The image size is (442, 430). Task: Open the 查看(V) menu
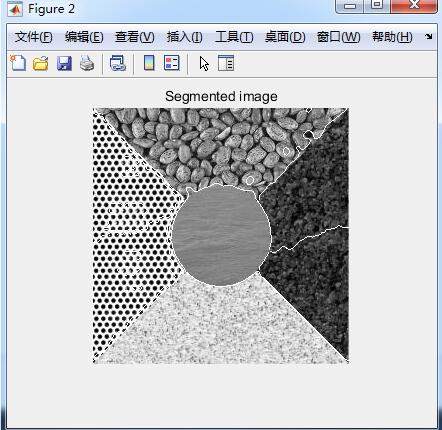[135, 37]
